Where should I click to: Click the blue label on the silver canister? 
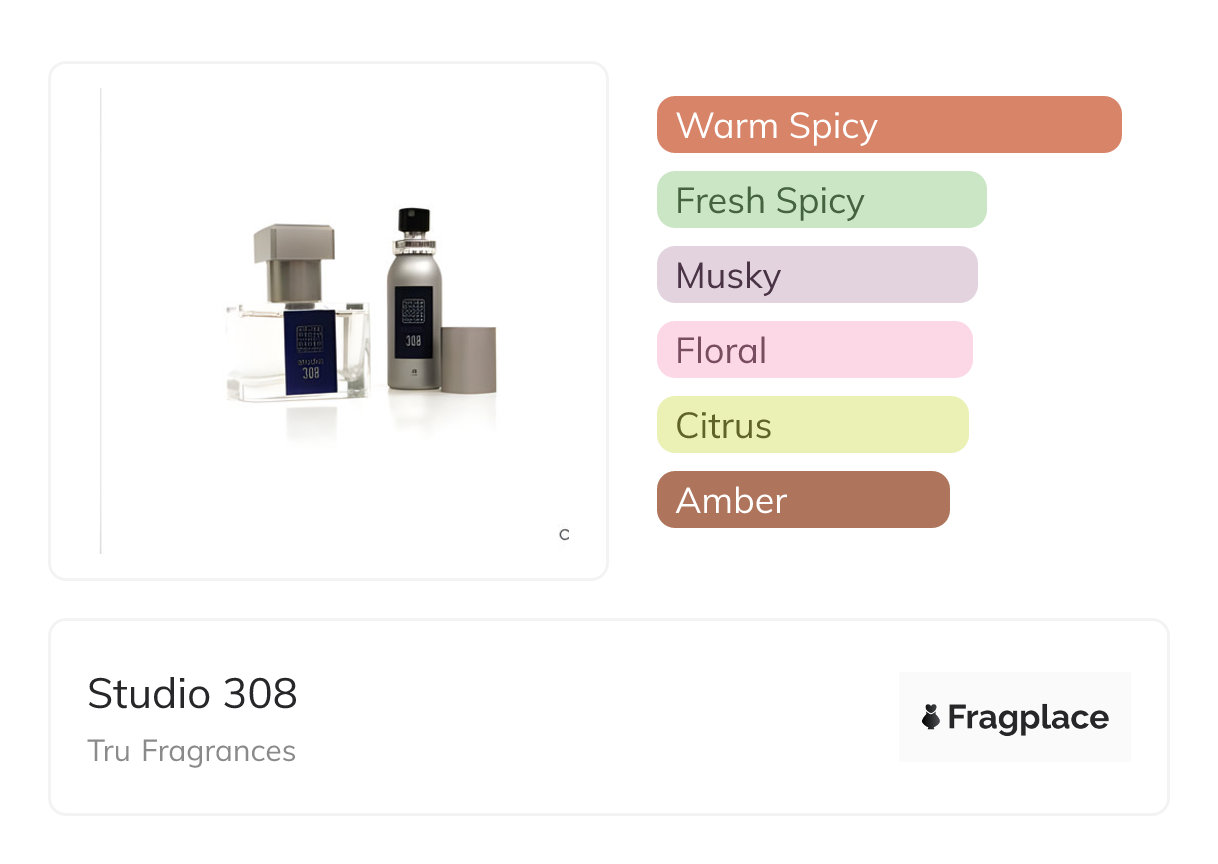pos(413,320)
